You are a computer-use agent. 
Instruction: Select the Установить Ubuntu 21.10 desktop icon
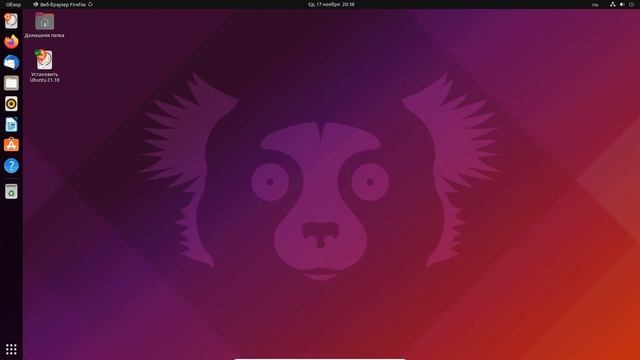[x=44, y=66]
